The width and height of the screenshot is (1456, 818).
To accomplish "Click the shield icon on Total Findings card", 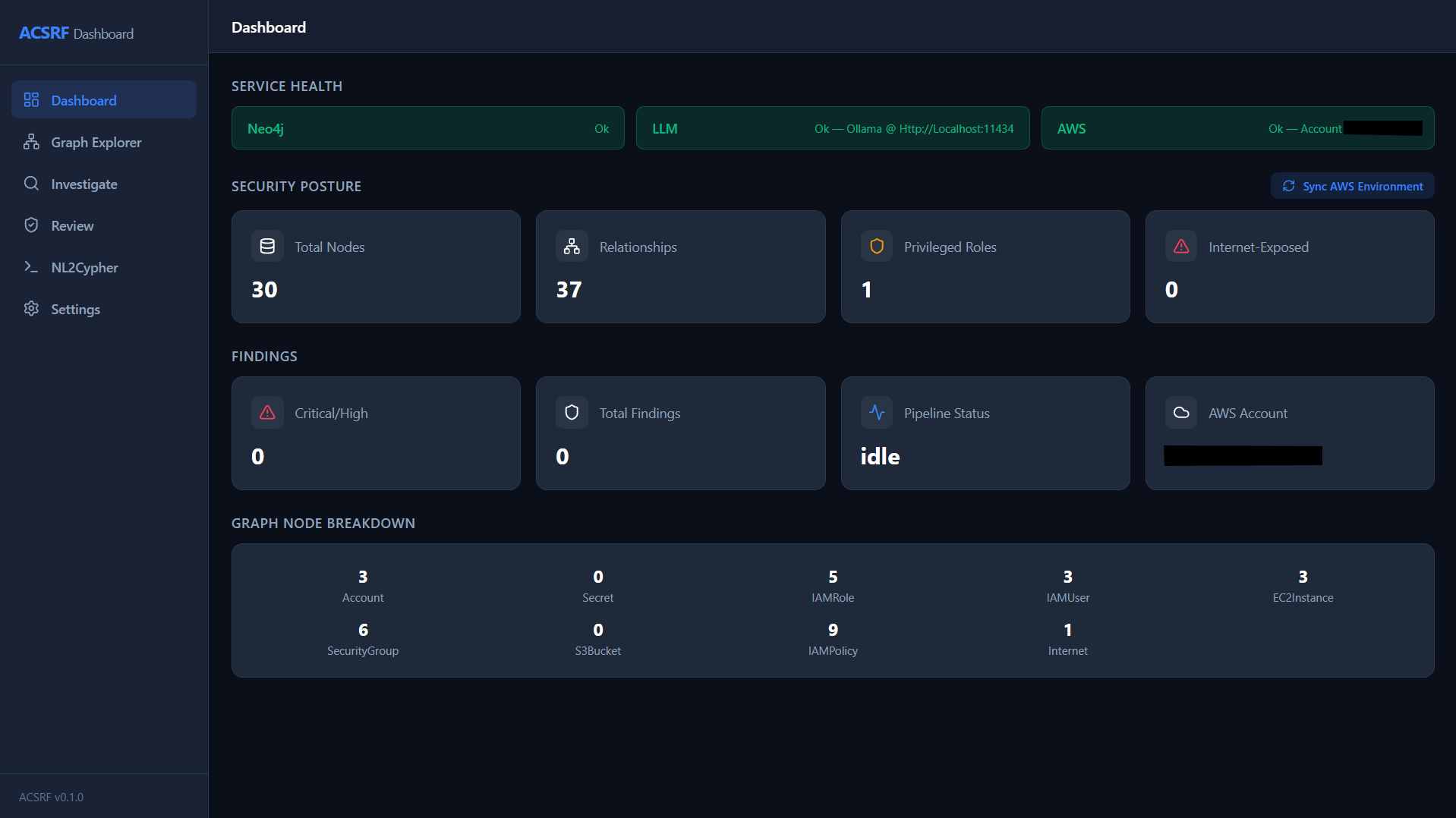I will (x=572, y=413).
